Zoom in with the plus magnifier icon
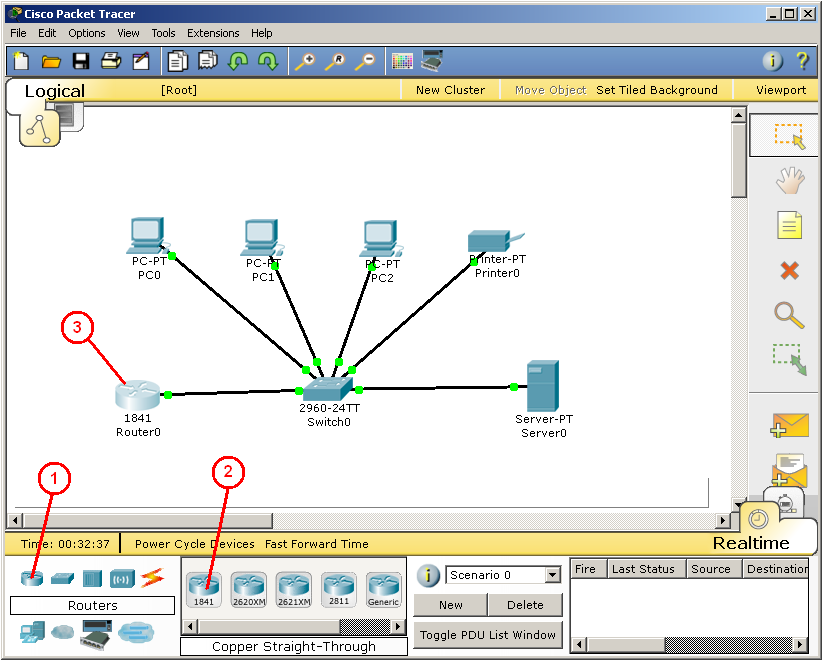Screen dimensions: 824x662 (x=305, y=61)
